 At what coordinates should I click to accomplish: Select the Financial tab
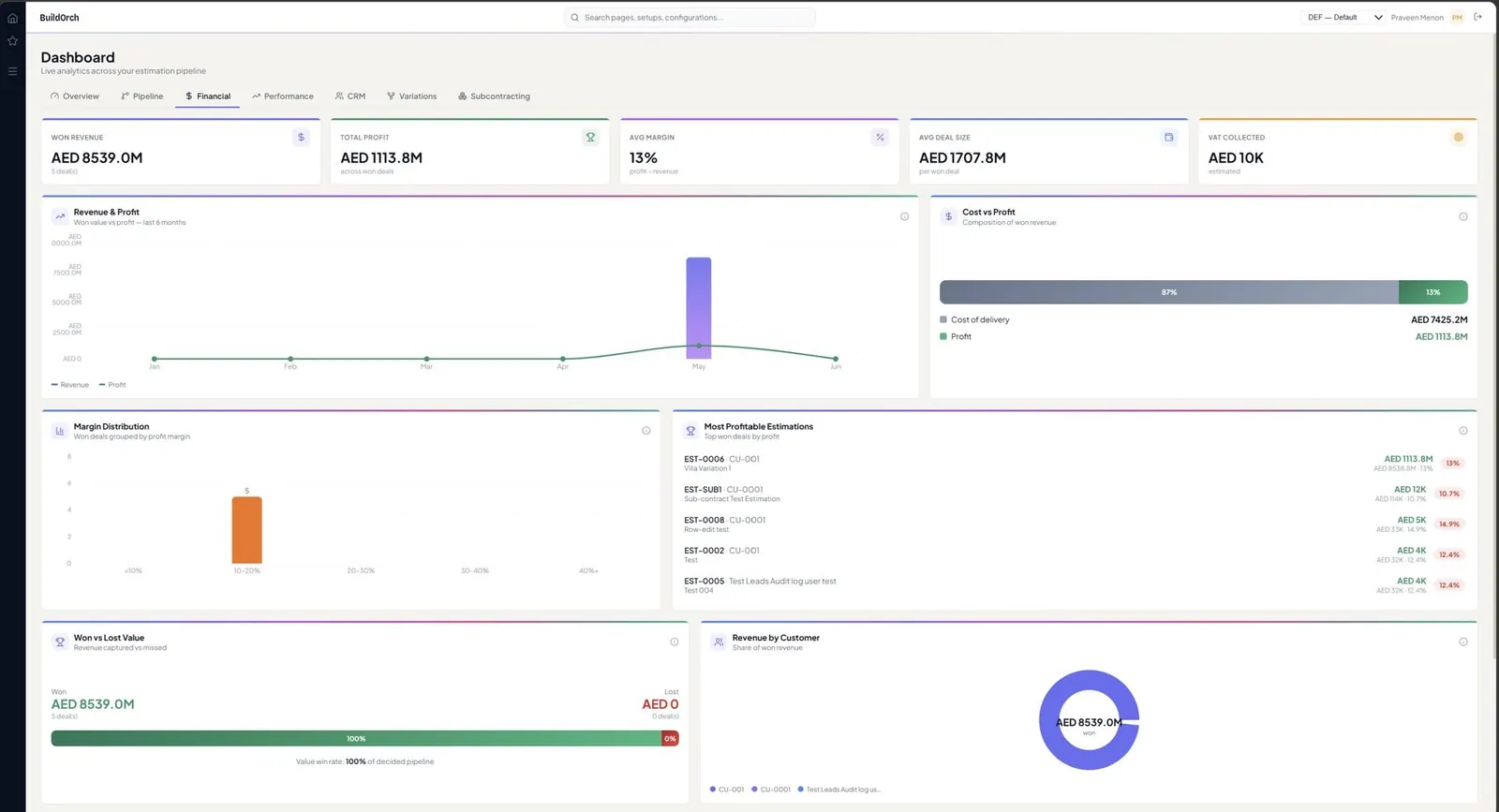208,96
